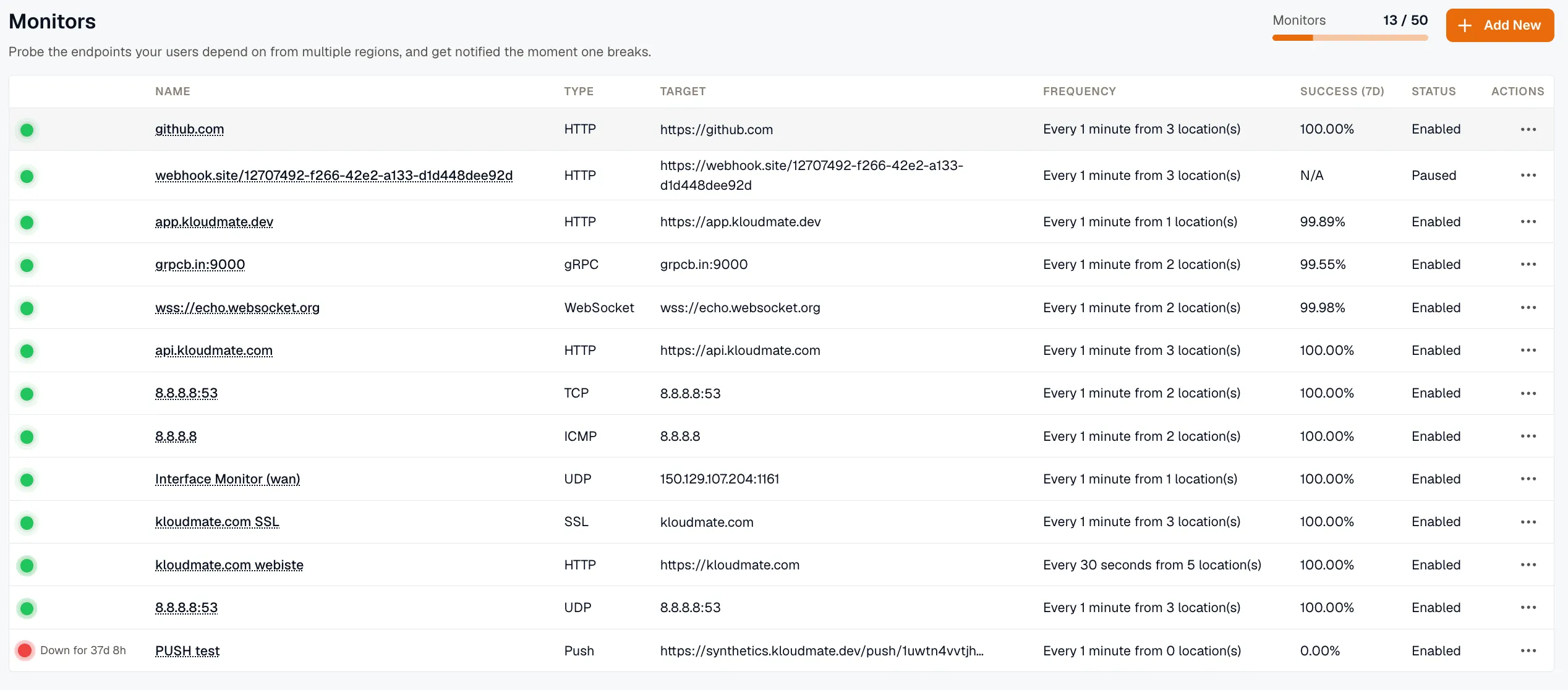Click the gRPC type cell

(581, 265)
